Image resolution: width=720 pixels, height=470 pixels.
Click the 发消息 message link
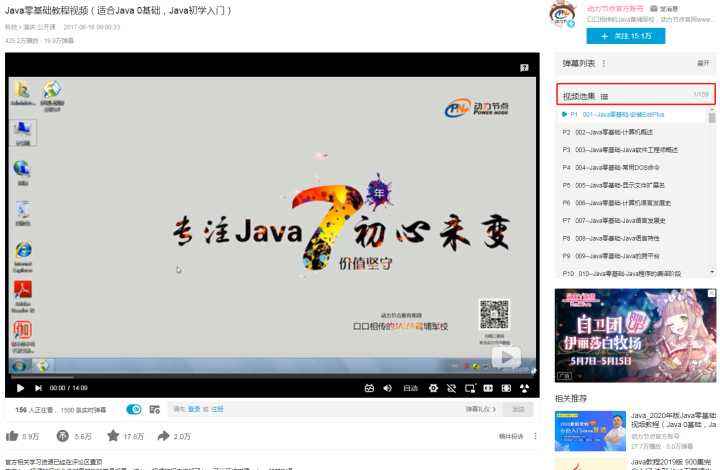click(664, 8)
